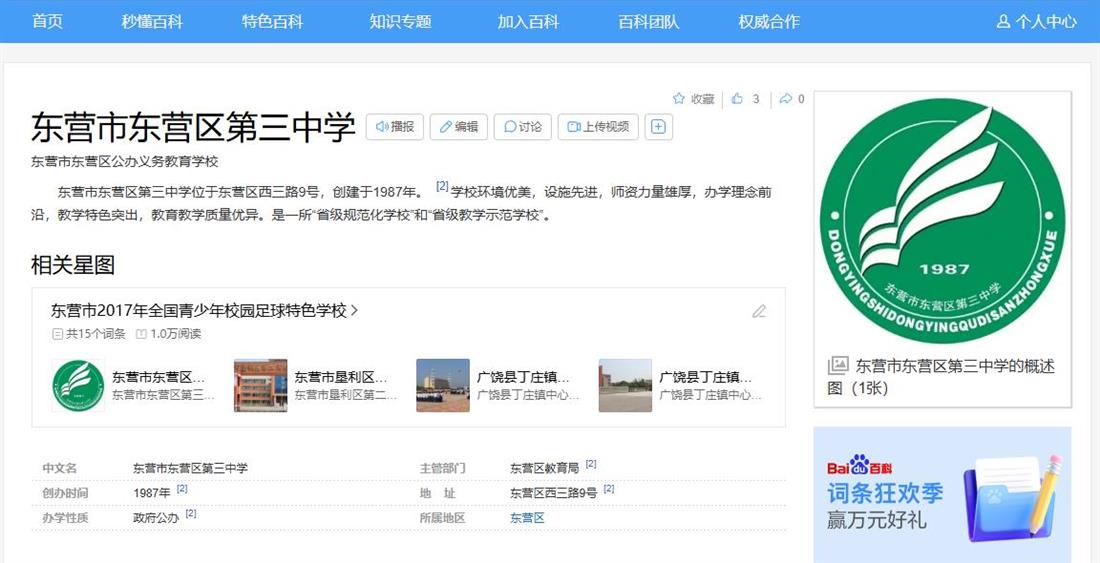Viewport: 1100px width, 563px height.
Task: Open reference [2] next to 东营区教育局
Action: click(x=591, y=464)
